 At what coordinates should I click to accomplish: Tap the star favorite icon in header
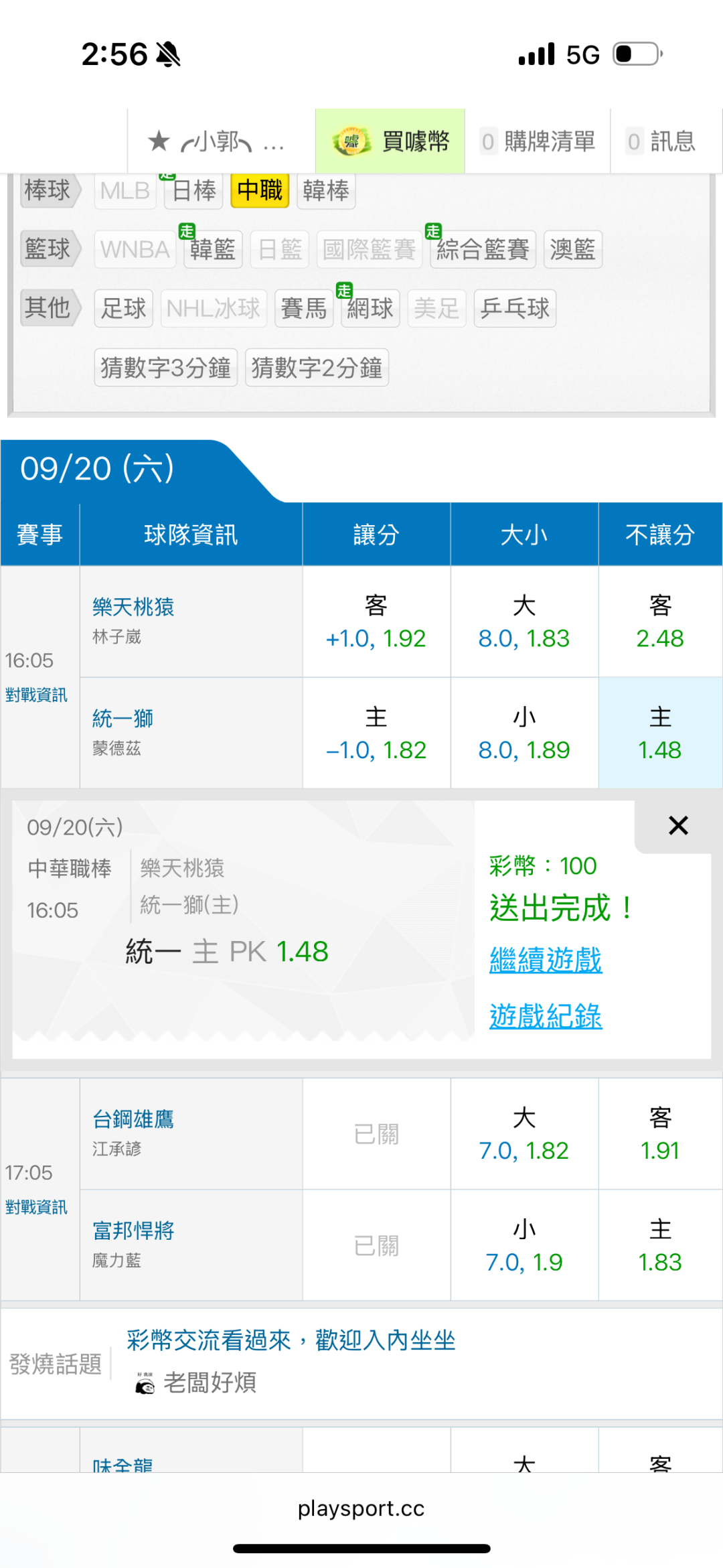point(159,141)
